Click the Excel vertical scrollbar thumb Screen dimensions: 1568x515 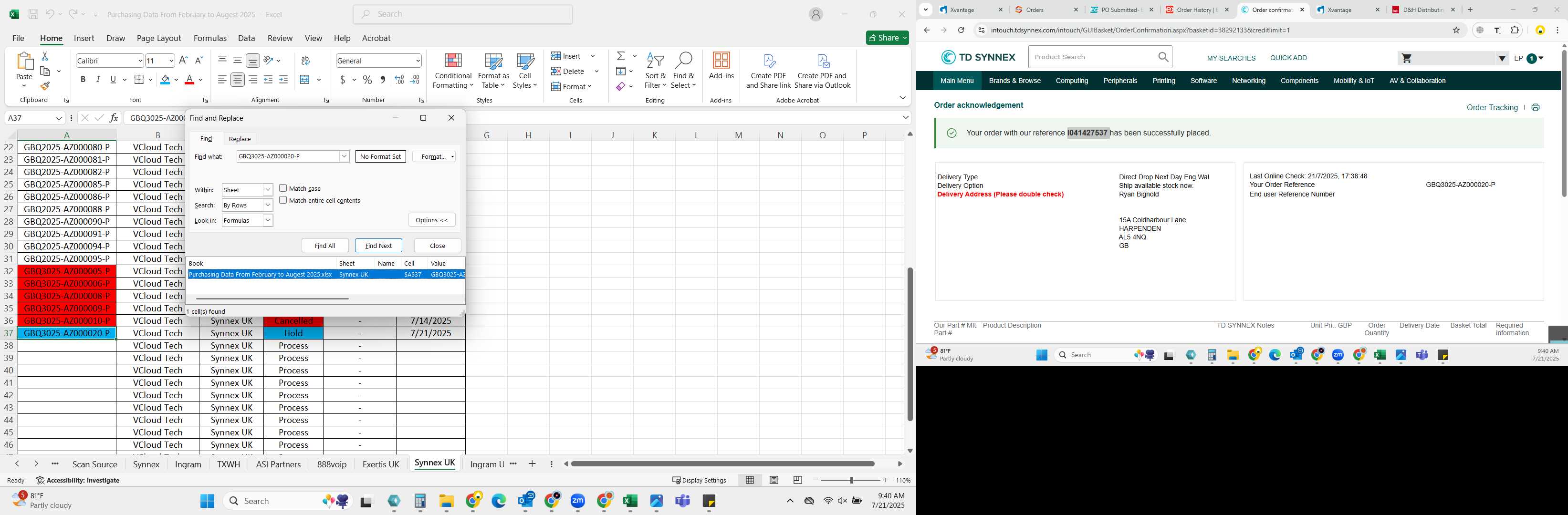coord(909,344)
